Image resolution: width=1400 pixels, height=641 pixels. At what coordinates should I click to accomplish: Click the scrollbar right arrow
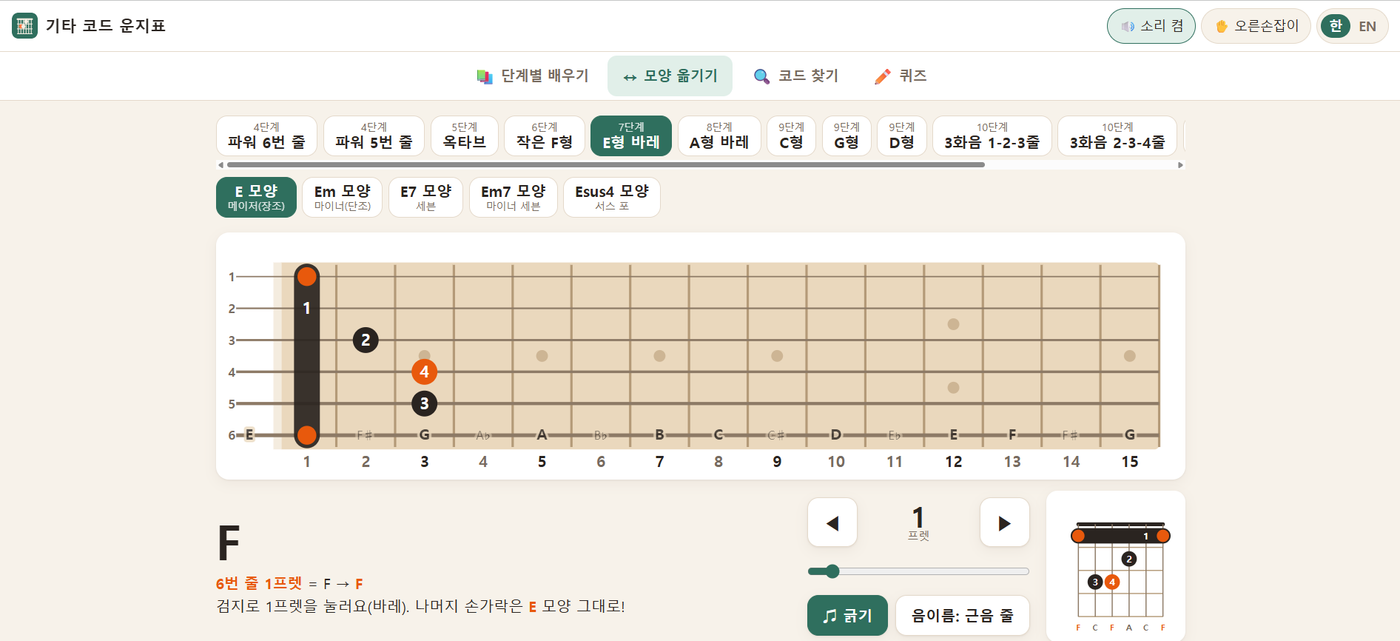coord(1180,164)
